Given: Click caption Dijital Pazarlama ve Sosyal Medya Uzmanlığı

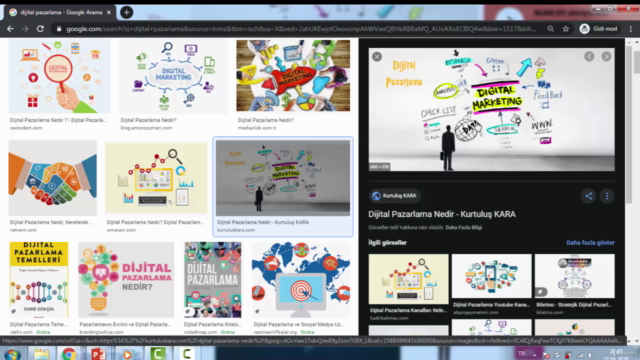Looking at the screenshot, I should click(299, 324).
